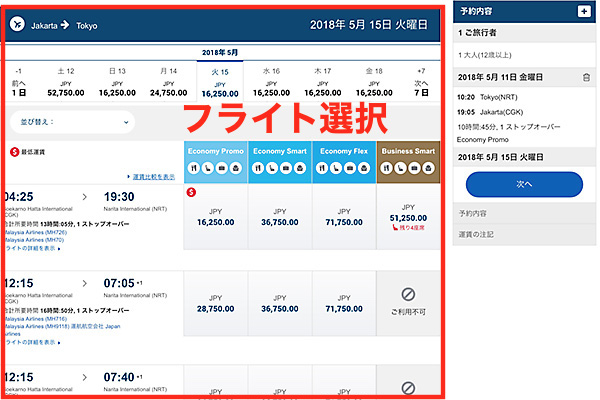600x400 pixels.
Task: Click the meal icon under Economy Promo
Action: click(194, 168)
